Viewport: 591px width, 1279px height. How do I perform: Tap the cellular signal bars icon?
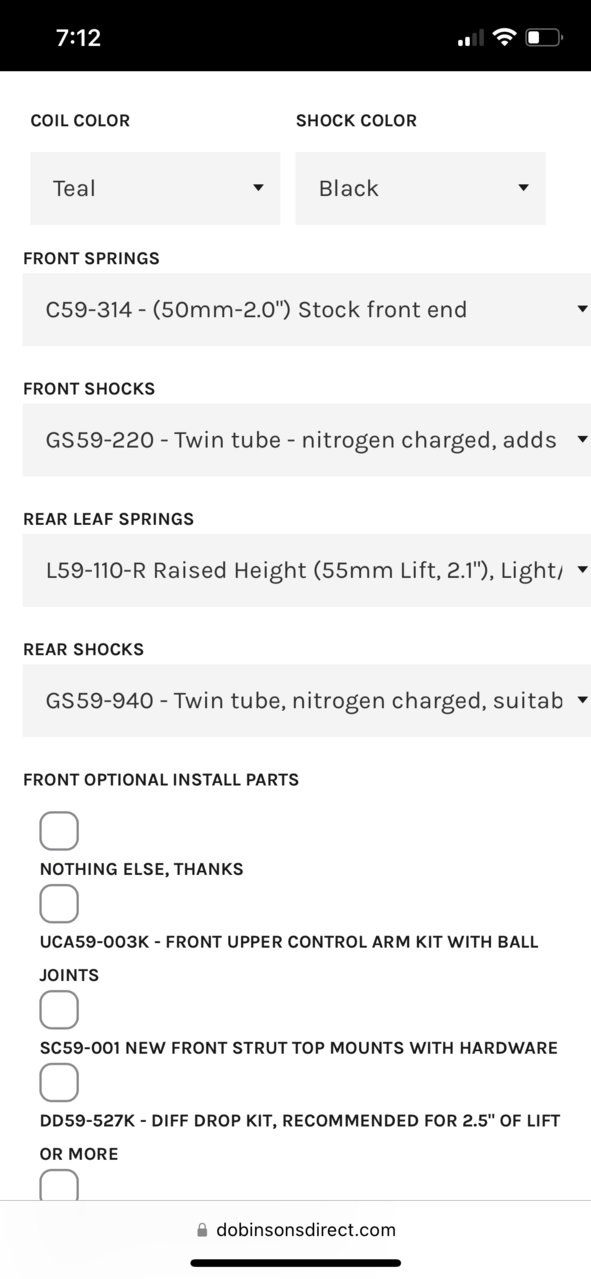470,39
